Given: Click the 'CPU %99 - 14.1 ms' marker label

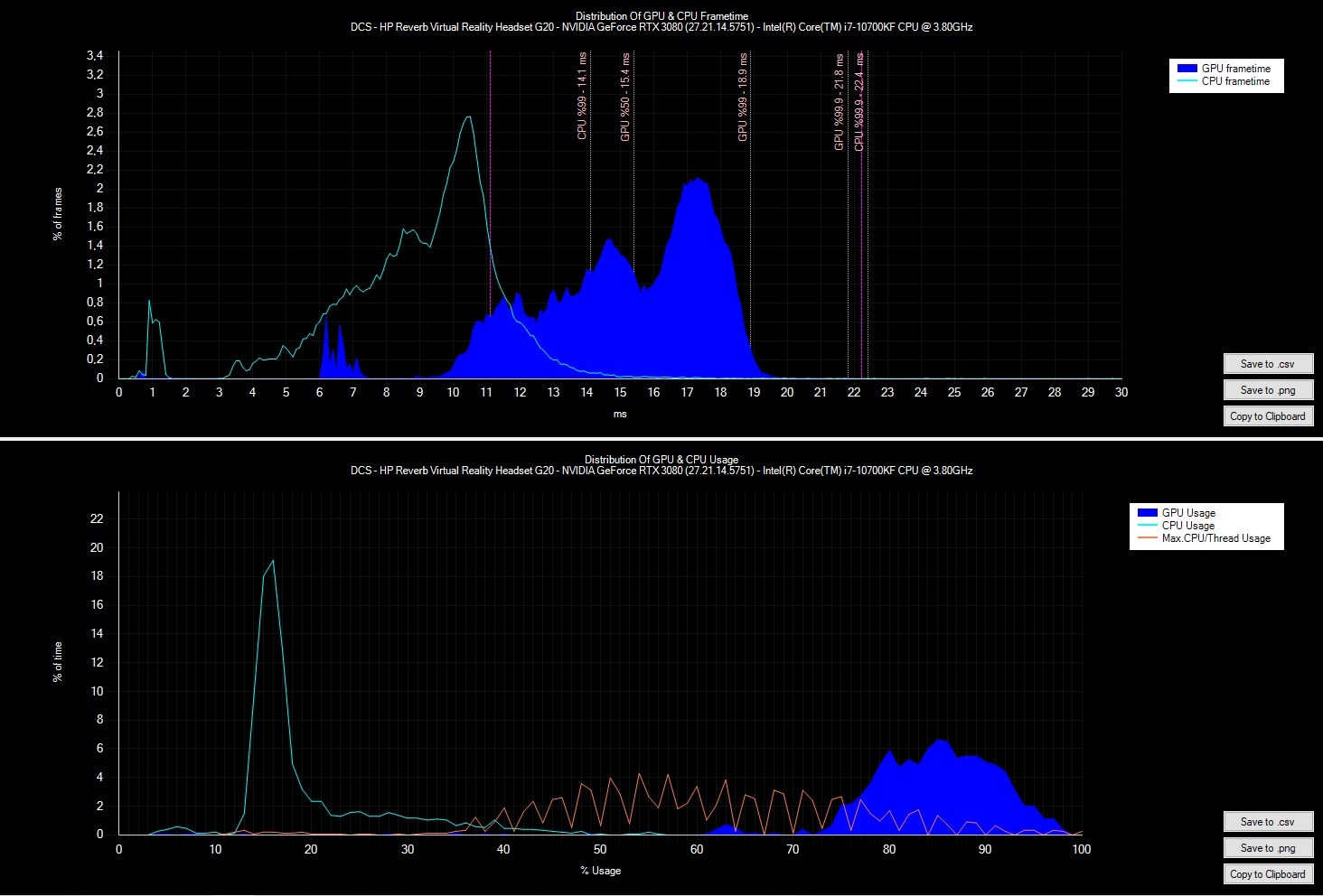Looking at the screenshot, I should pos(582,95).
